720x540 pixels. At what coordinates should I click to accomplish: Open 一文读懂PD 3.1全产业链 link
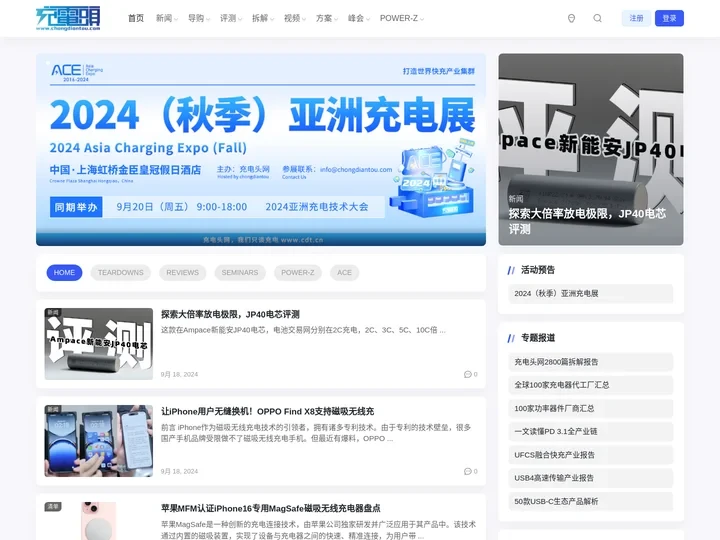(x=591, y=432)
